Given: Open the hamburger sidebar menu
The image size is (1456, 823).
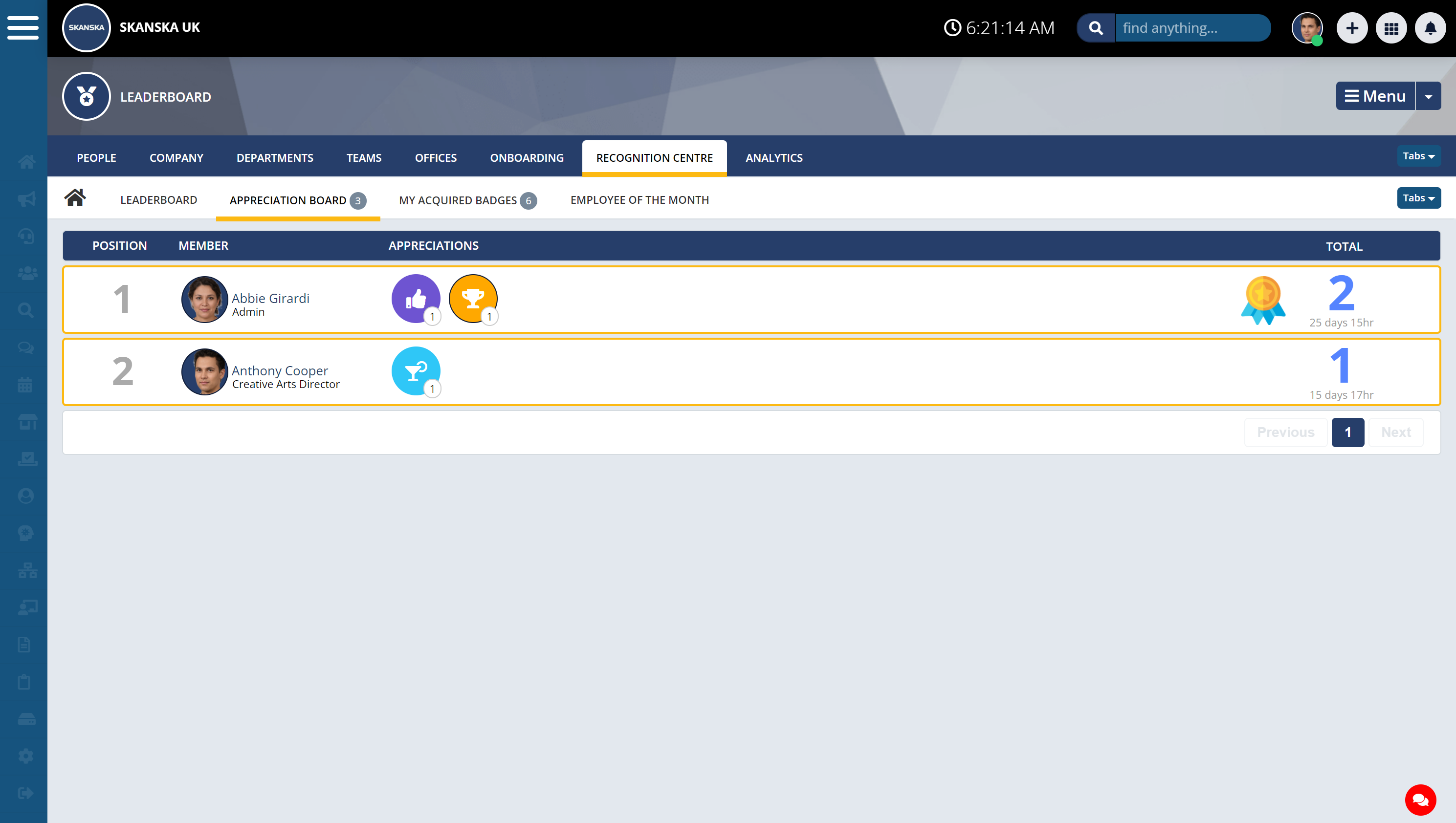Looking at the screenshot, I should click(22, 28).
